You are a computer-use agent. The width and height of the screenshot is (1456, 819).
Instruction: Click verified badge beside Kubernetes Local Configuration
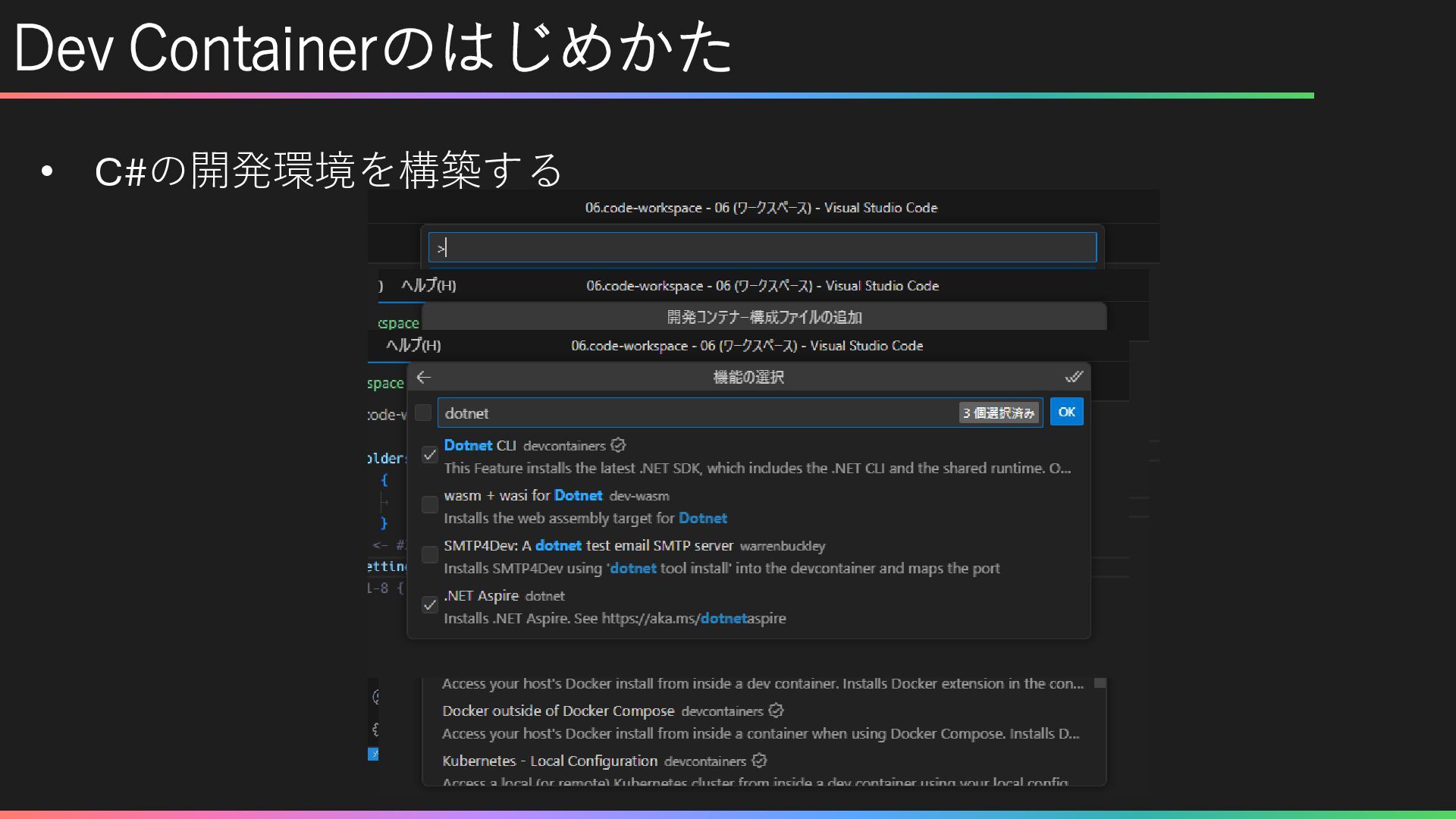pos(759,761)
